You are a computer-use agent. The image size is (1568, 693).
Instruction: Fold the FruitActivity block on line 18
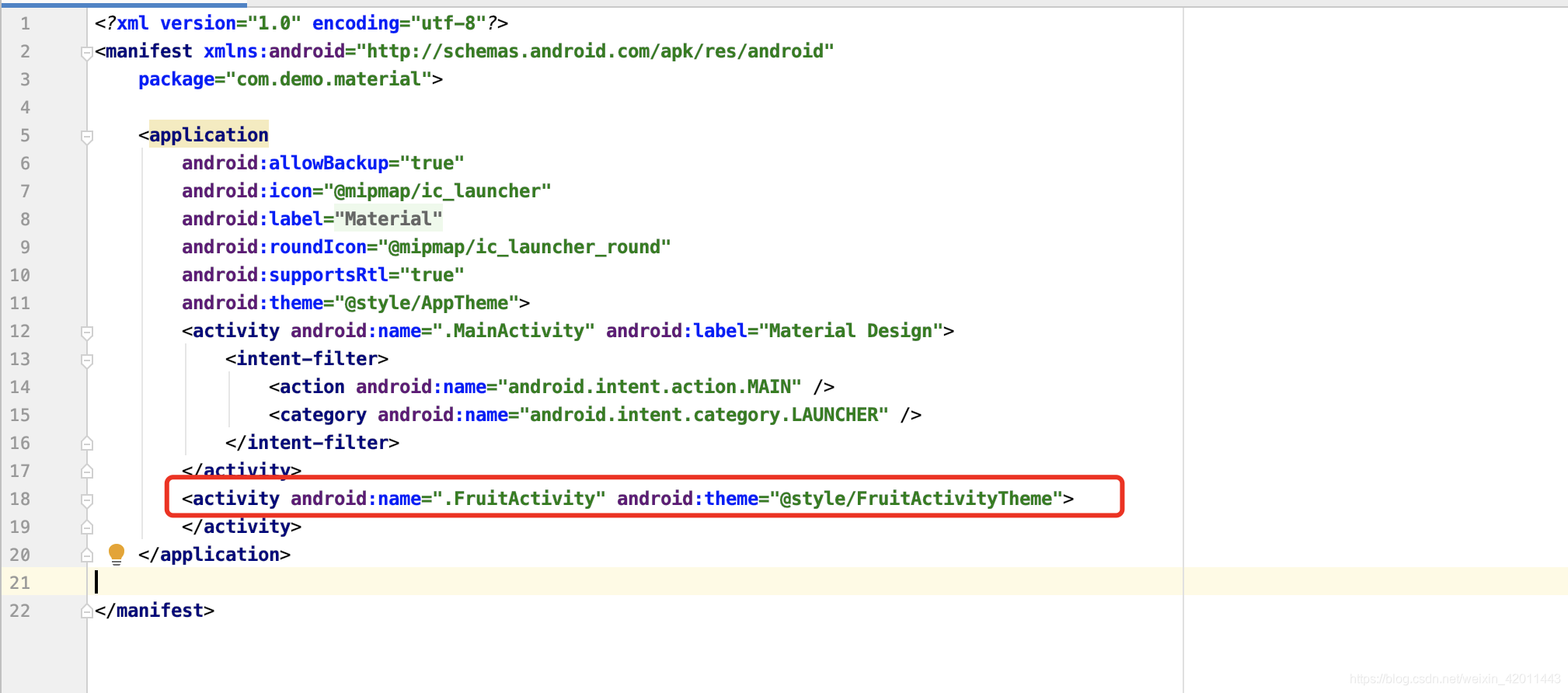pos(86,500)
